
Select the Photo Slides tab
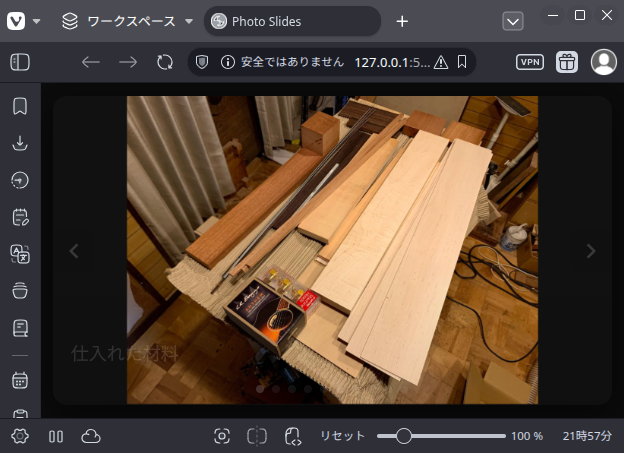[291, 21]
